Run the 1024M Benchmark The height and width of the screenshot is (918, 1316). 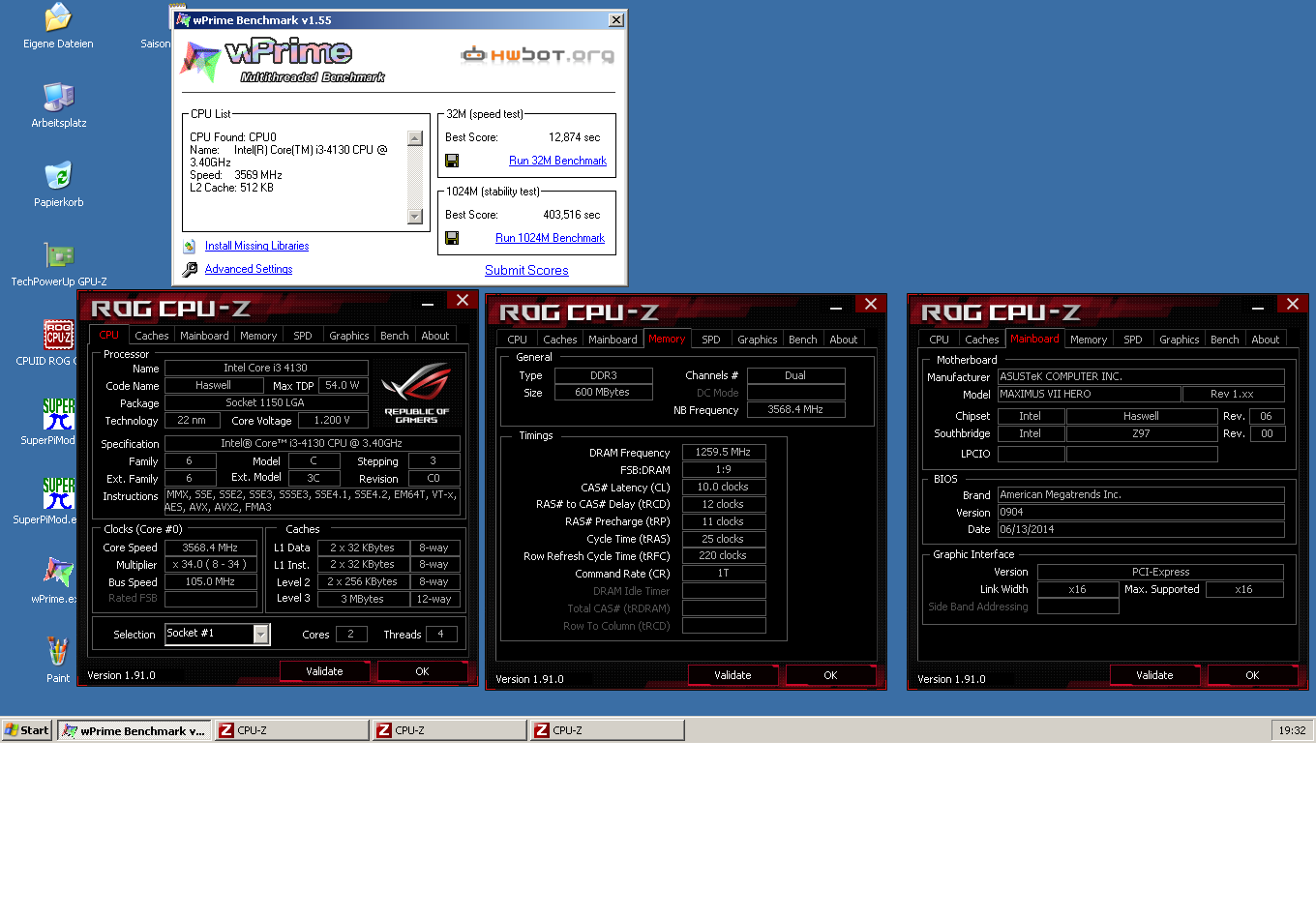550,238
